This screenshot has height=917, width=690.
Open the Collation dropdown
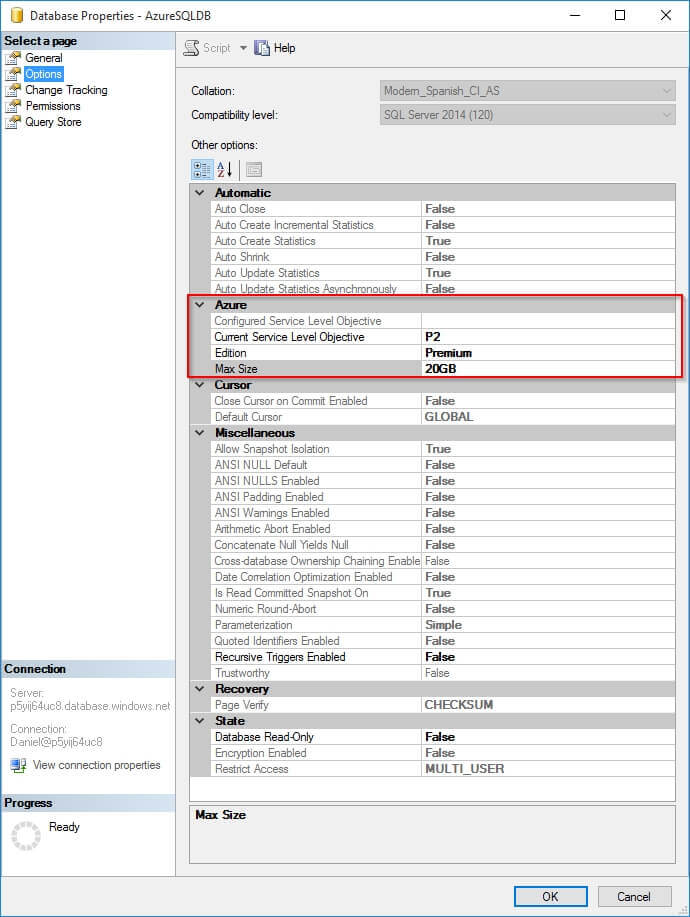point(527,91)
